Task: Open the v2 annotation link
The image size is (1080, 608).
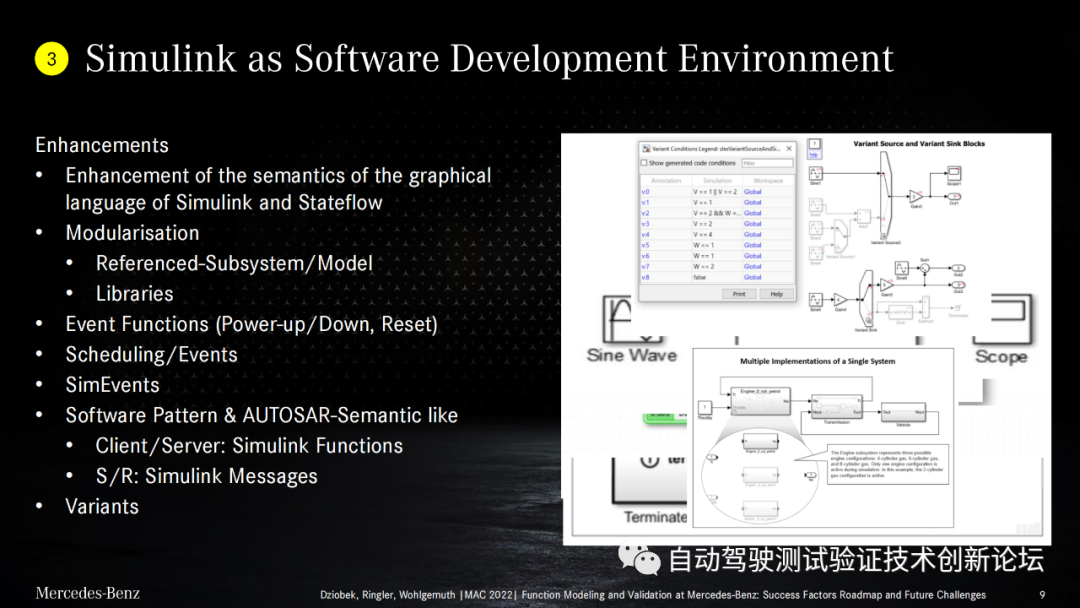Action: point(645,213)
